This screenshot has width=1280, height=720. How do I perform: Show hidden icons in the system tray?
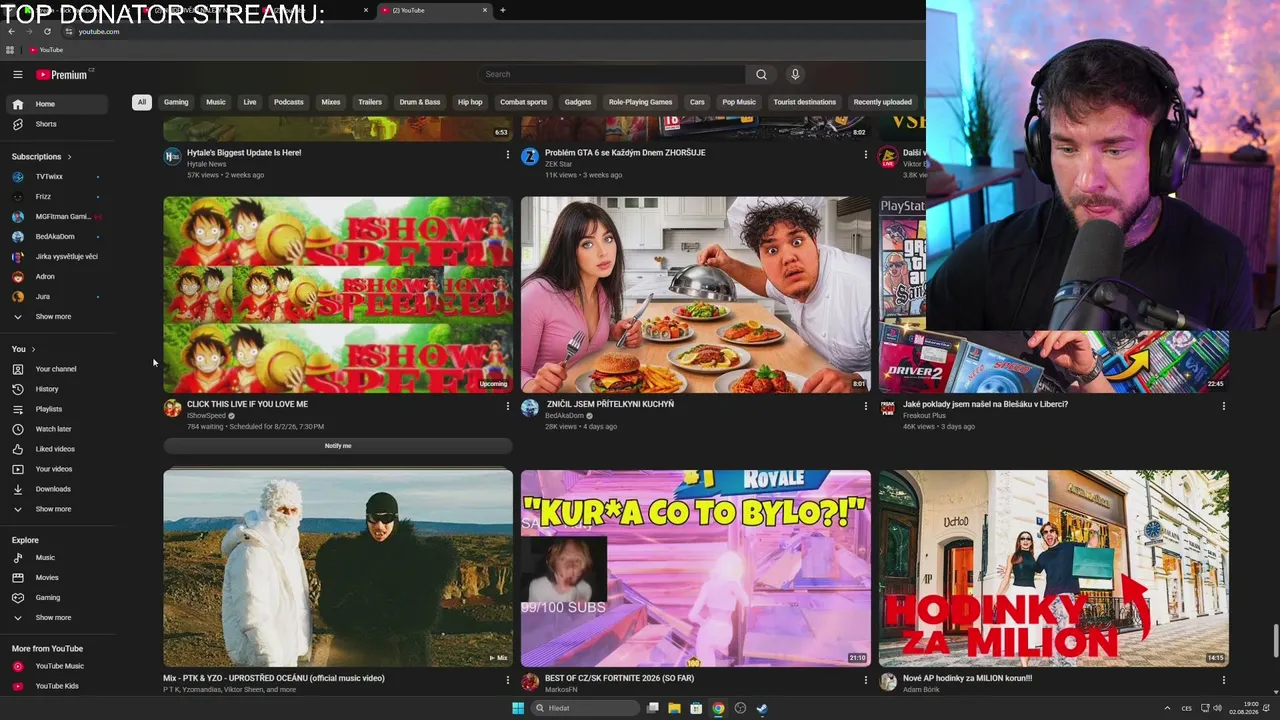(x=1167, y=708)
